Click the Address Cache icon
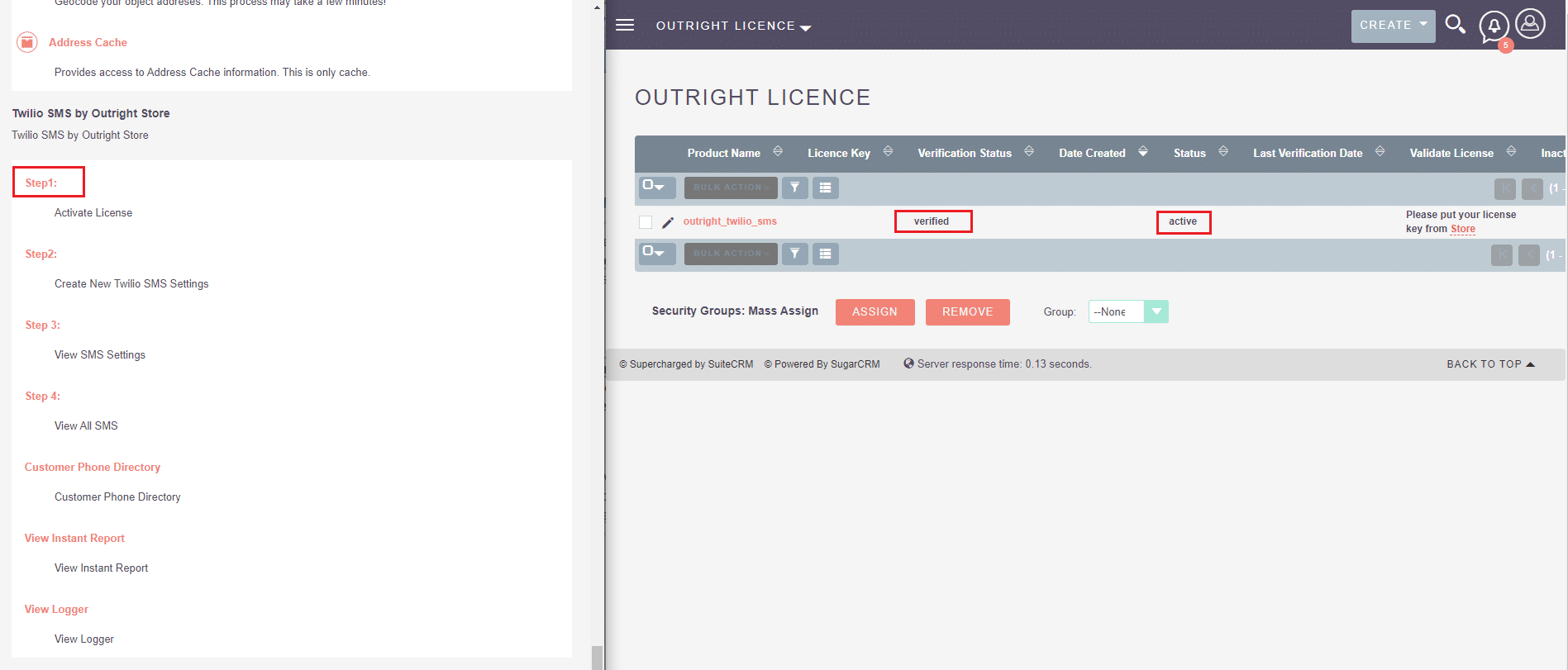The height and width of the screenshot is (670, 1568). pos(27,42)
